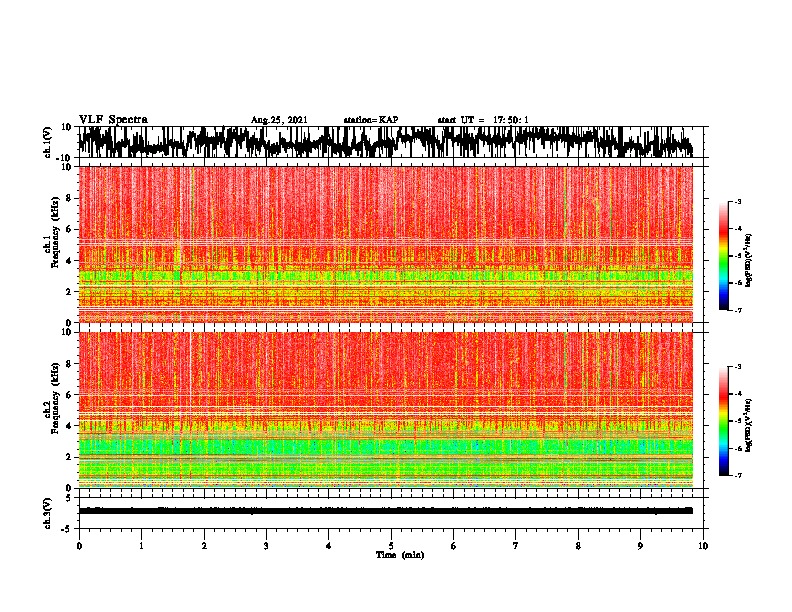Click time axis tick label "8"
This screenshot has width=792, height=612.
point(578,546)
